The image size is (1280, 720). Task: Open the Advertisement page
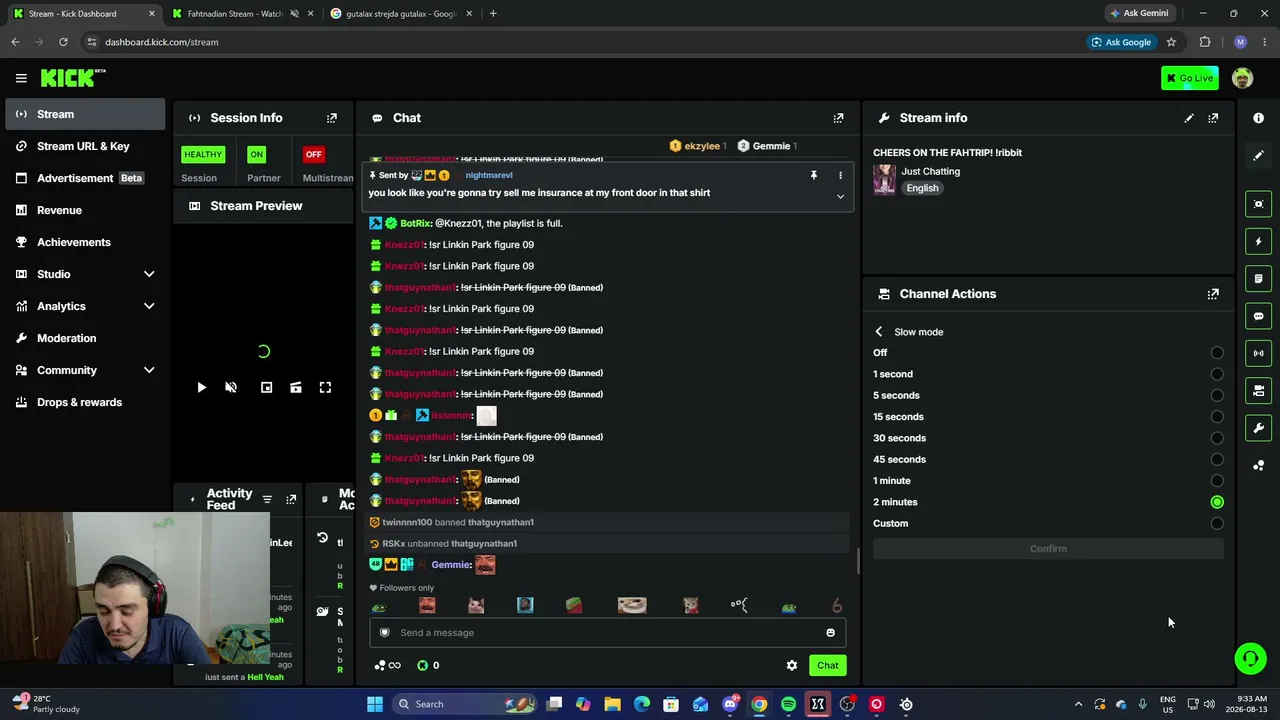coord(85,178)
